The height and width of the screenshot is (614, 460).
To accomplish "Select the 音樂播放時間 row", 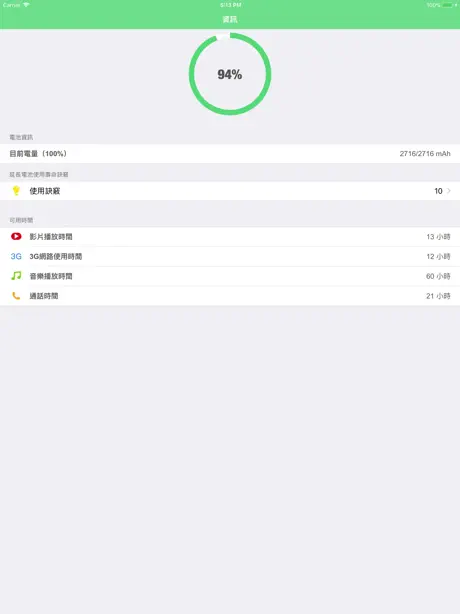I will 230,276.
